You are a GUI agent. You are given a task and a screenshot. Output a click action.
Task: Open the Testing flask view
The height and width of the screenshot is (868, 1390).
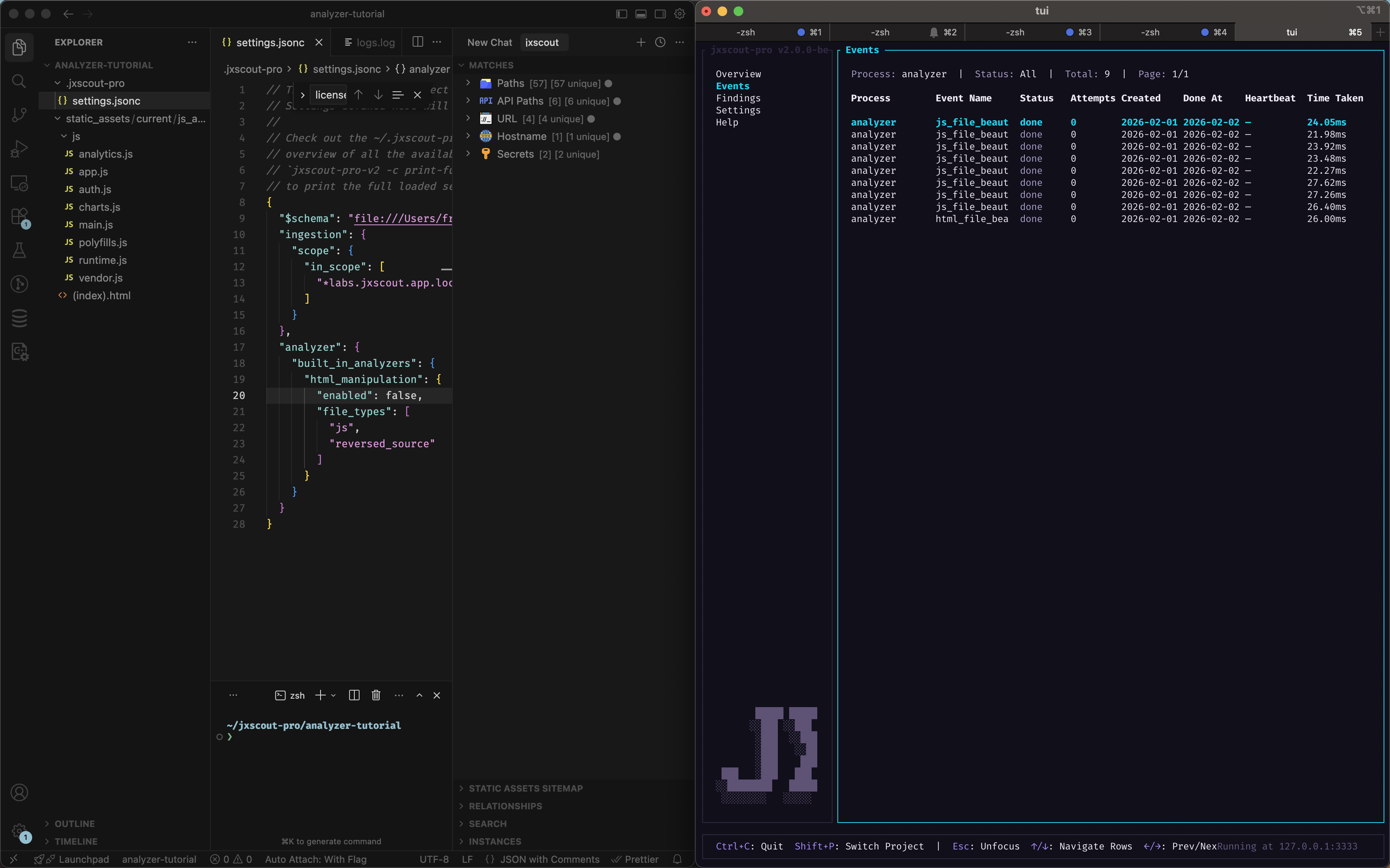coord(19,250)
